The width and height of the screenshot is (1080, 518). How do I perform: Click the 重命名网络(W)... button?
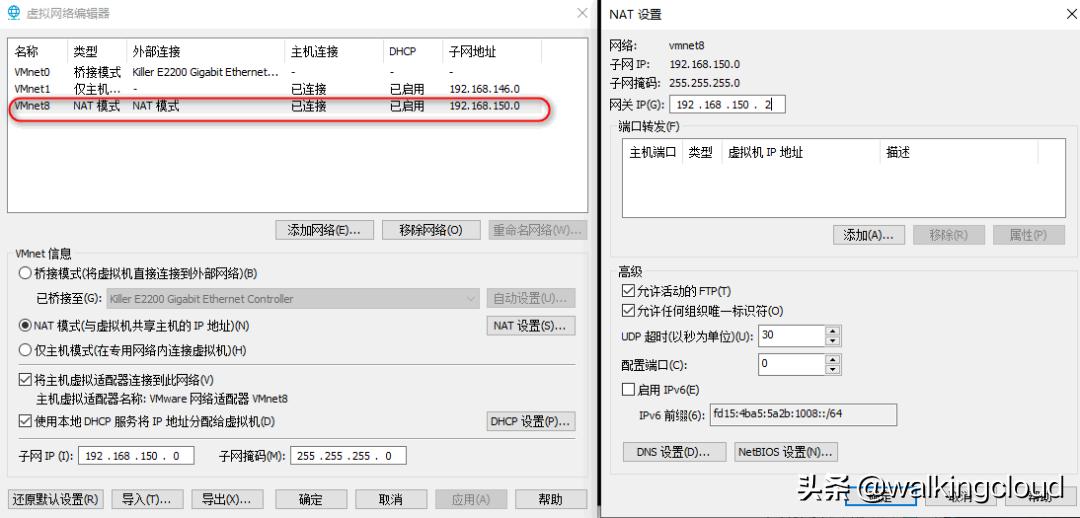(538, 231)
